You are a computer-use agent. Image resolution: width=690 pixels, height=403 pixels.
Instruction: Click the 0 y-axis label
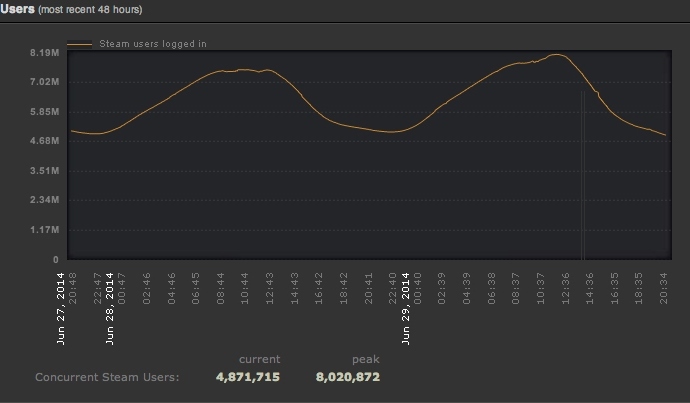55,260
